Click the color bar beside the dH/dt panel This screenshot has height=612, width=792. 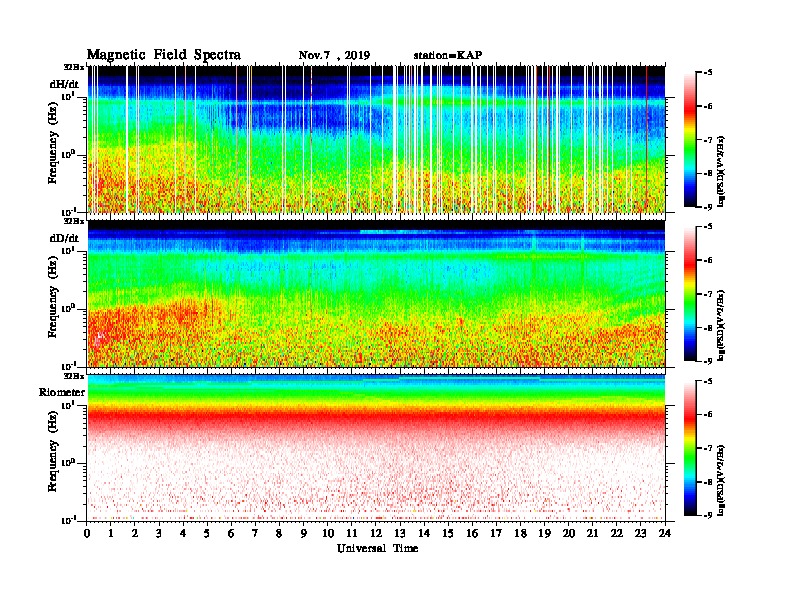[690, 140]
